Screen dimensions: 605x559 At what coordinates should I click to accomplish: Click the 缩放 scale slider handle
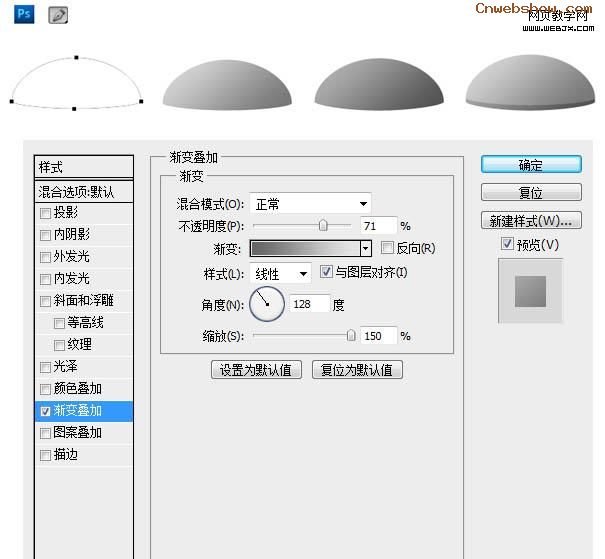click(351, 335)
